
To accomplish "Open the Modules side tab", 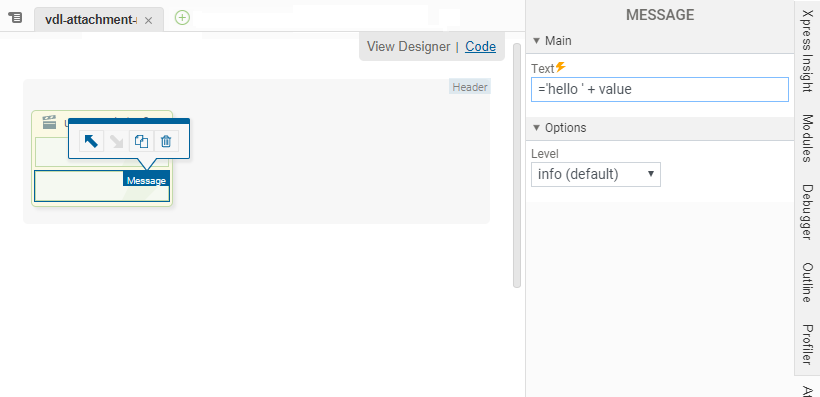I will pos(807,138).
